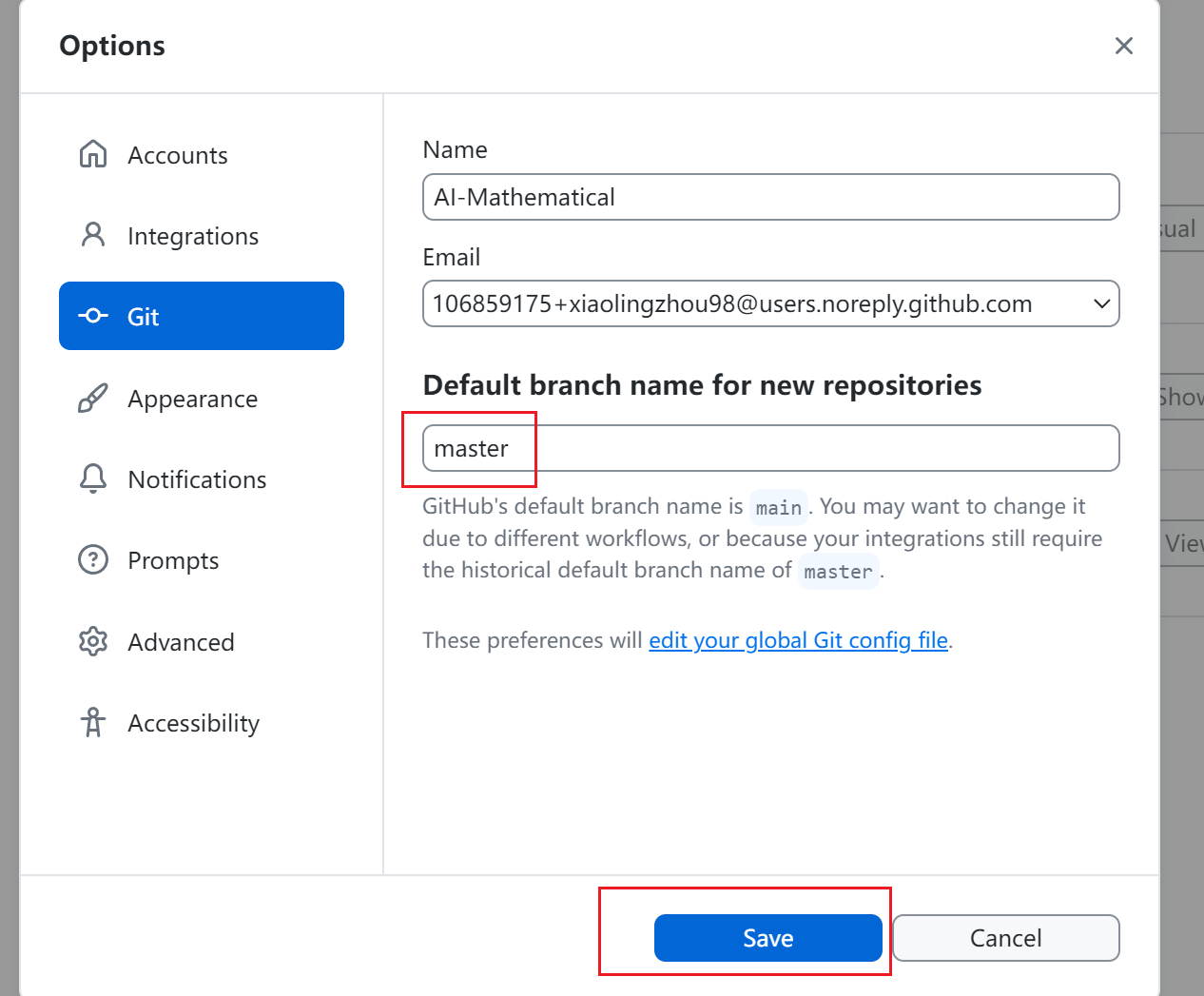
Task: Go to the Notifications tab label
Action: pyautogui.click(x=197, y=479)
